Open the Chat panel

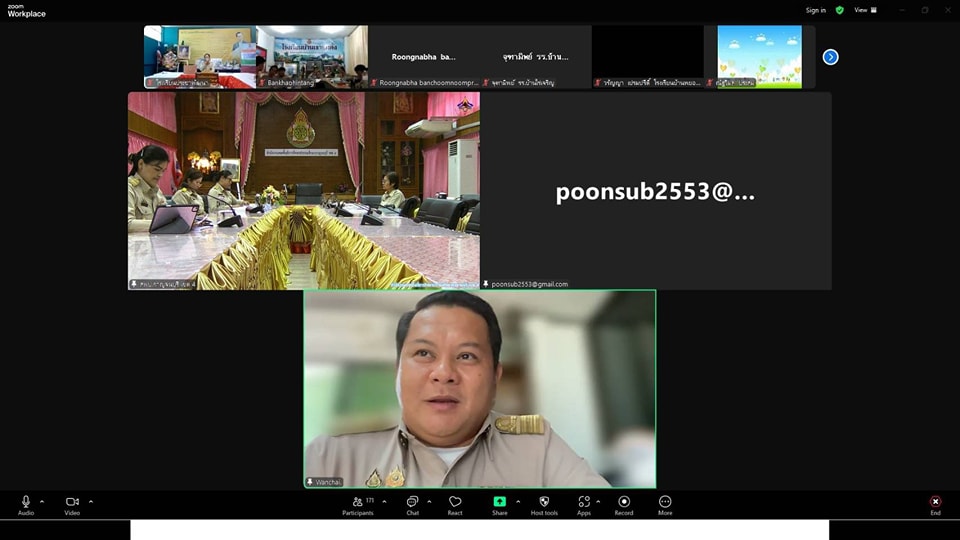(x=413, y=505)
